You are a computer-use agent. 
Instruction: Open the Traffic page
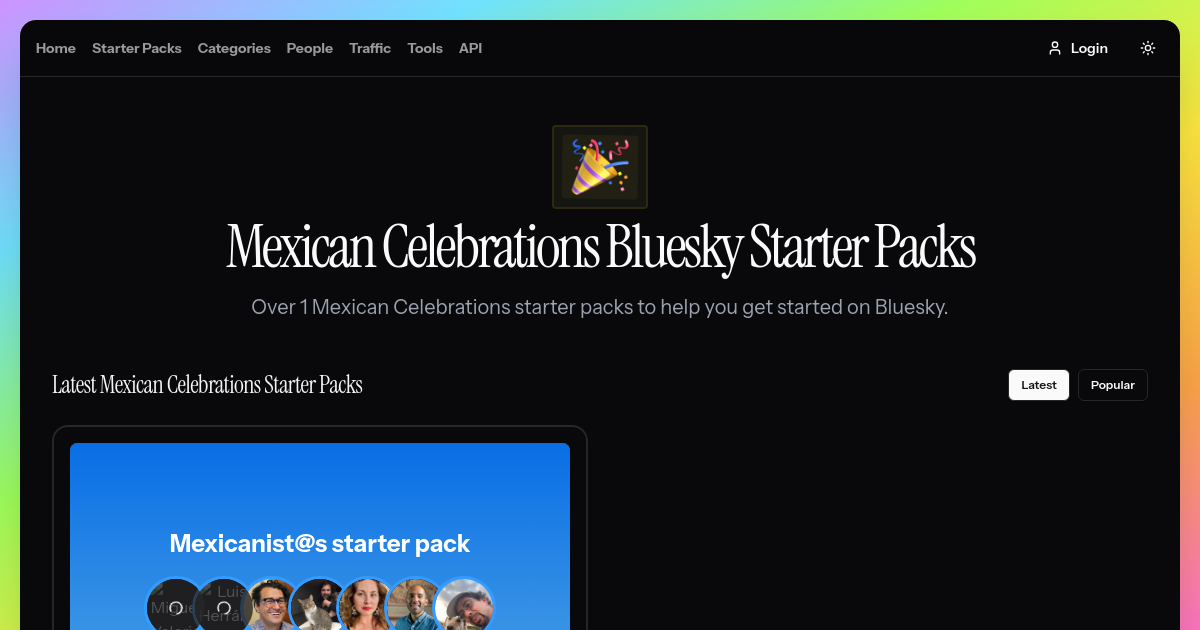pos(370,48)
